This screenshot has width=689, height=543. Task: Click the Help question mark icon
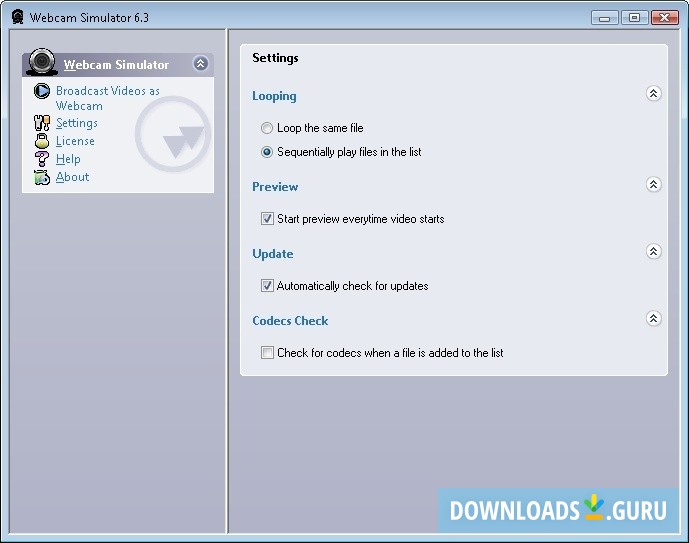click(x=42, y=159)
